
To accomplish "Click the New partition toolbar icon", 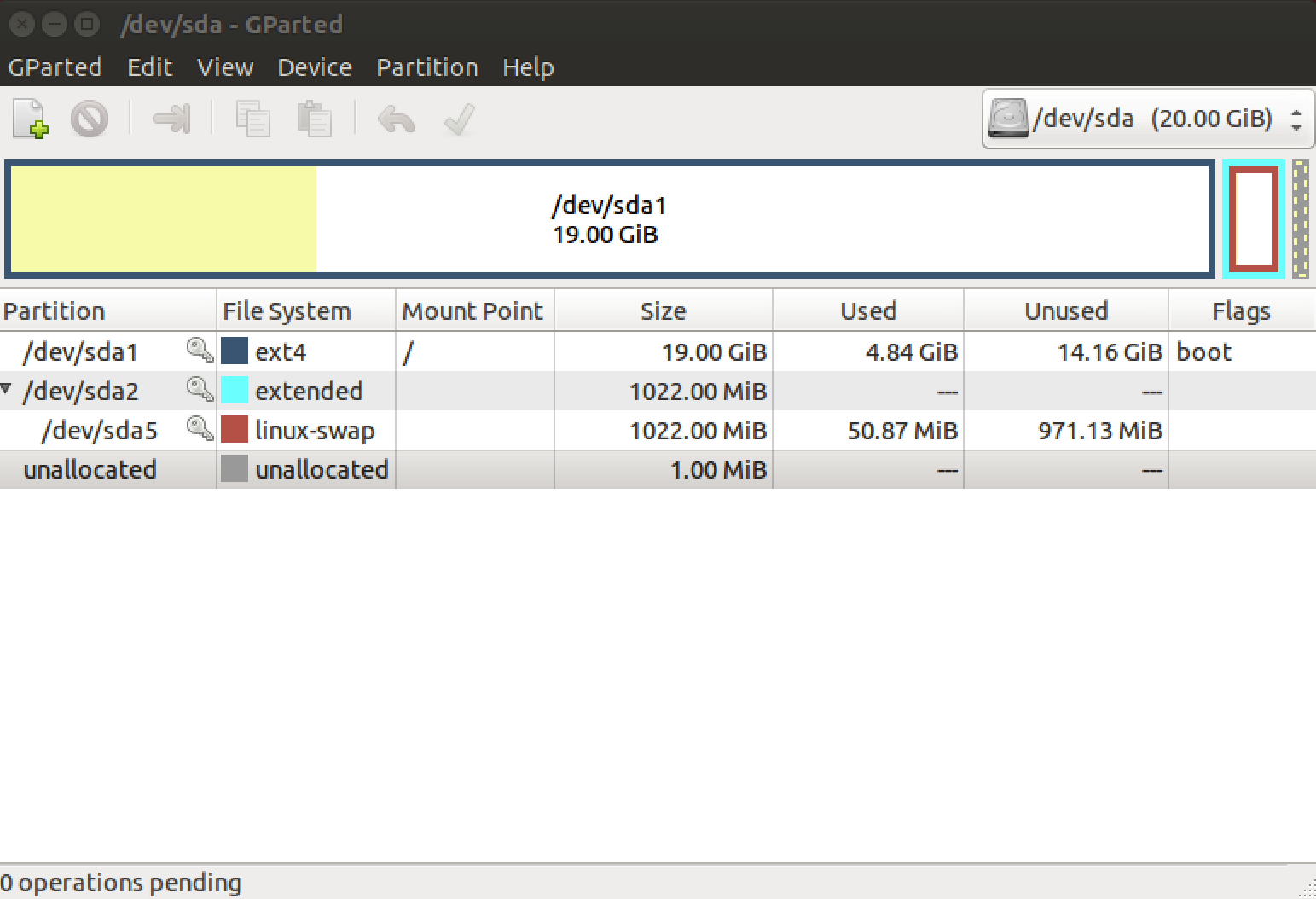I will [31, 119].
